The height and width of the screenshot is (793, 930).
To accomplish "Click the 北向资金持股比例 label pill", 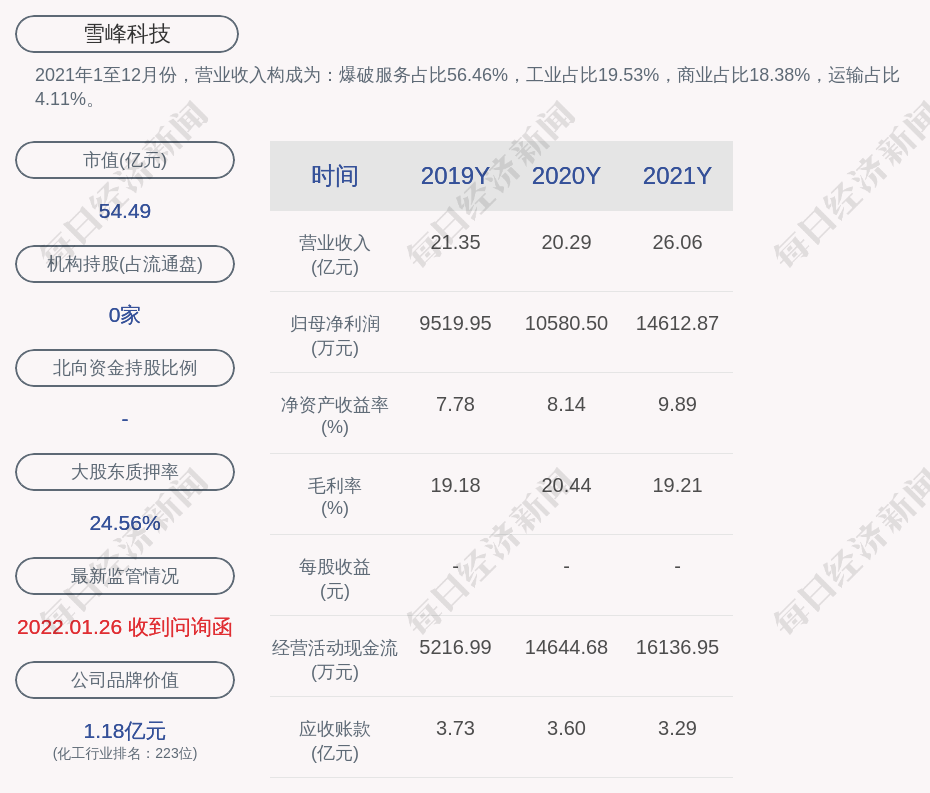I will pyautogui.click(x=125, y=368).
